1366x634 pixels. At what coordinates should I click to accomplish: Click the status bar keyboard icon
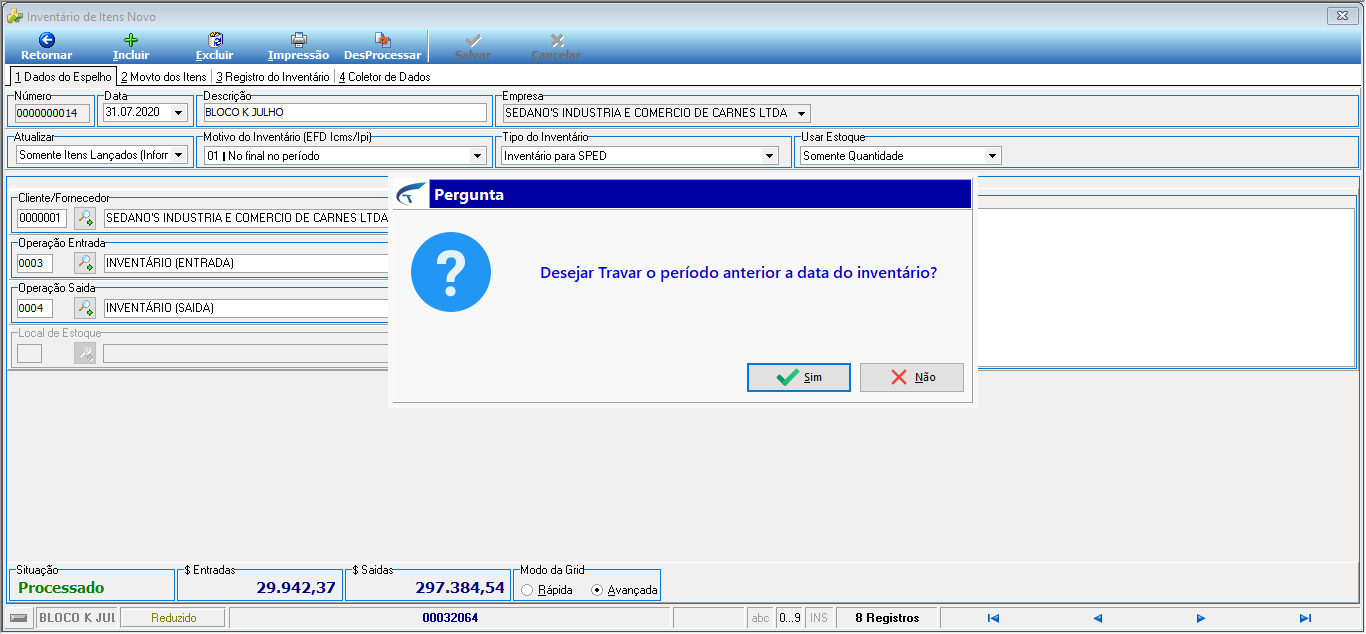coord(19,618)
